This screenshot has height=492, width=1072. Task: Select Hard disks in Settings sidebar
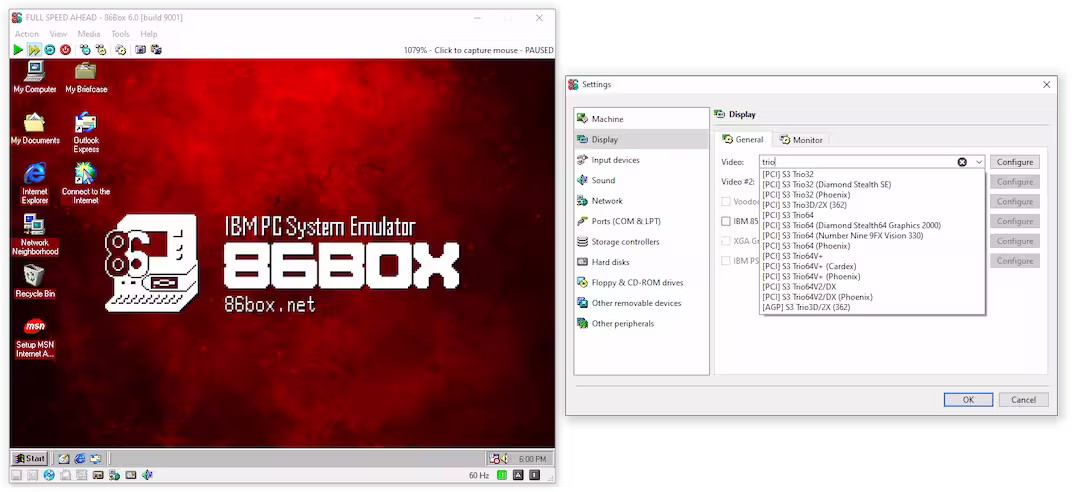tap(641, 262)
